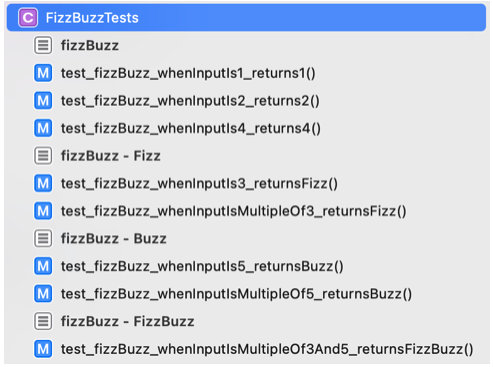Image resolution: width=493 pixels, height=367 pixels.
Task: Click the mark icon next to fizzBuzz - Fizz
Action: tap(43, 156)
